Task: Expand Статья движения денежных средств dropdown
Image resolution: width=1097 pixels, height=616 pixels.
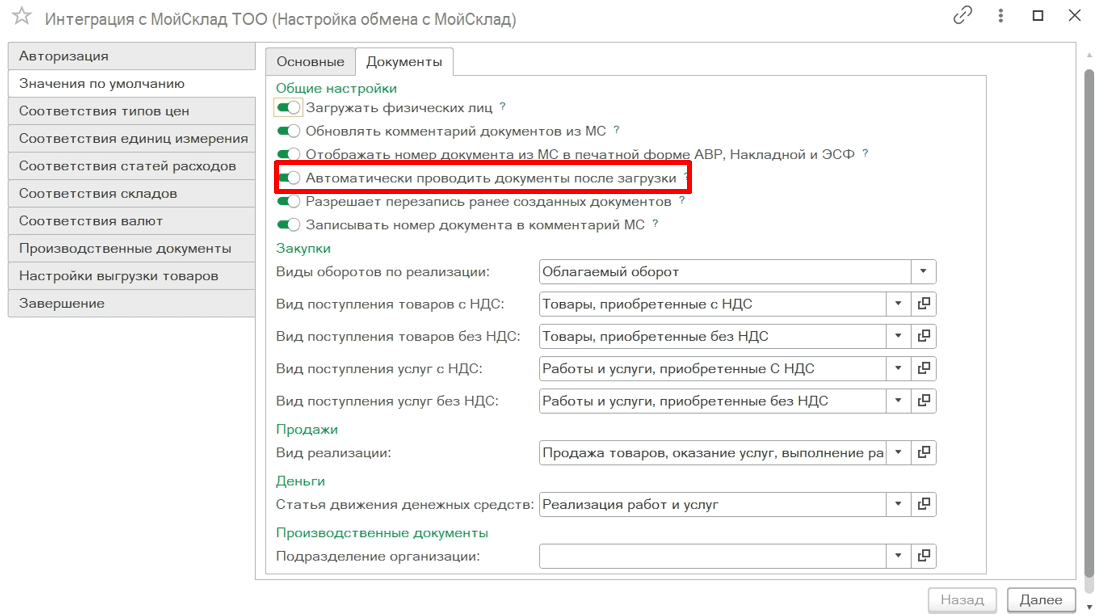Action: [x=898, y=504]
